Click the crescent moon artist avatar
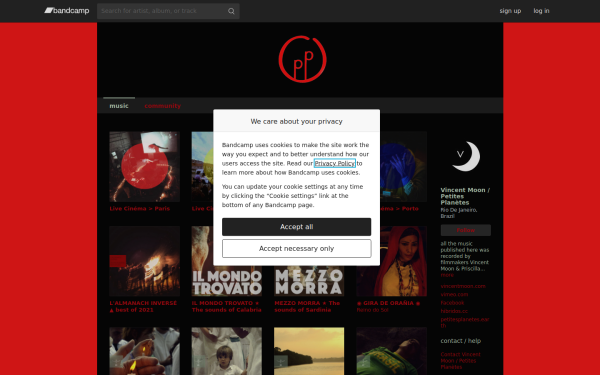This screenshot has width=600, height=375. 466,157
